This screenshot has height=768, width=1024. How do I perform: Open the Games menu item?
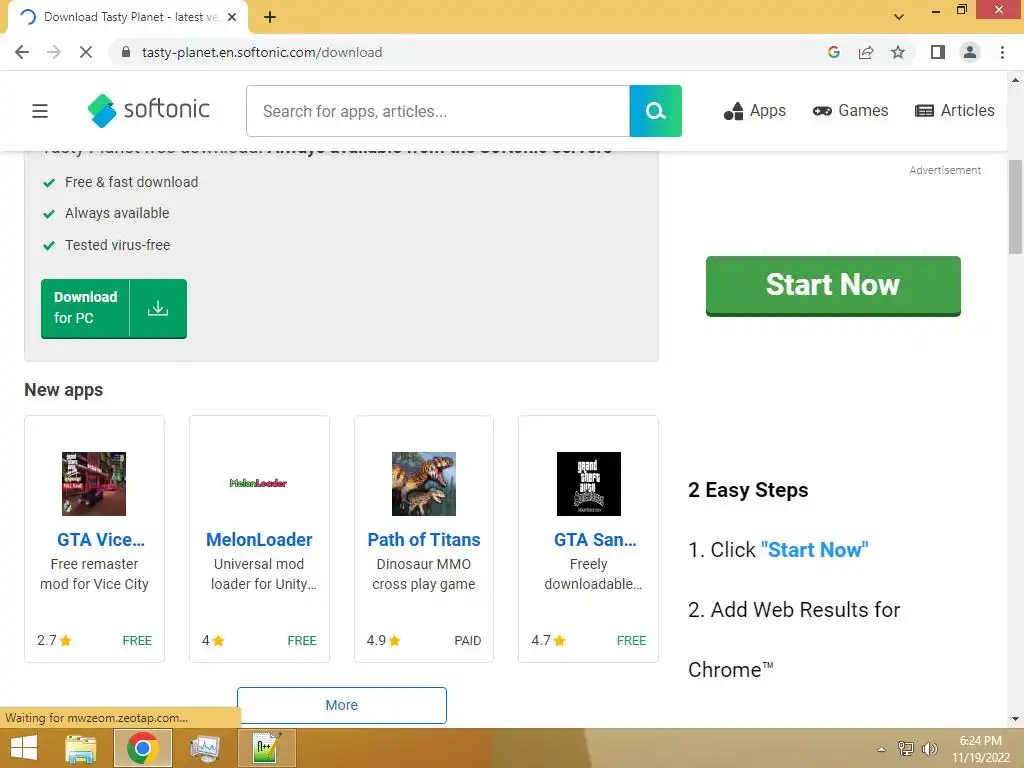pos(850,110)
